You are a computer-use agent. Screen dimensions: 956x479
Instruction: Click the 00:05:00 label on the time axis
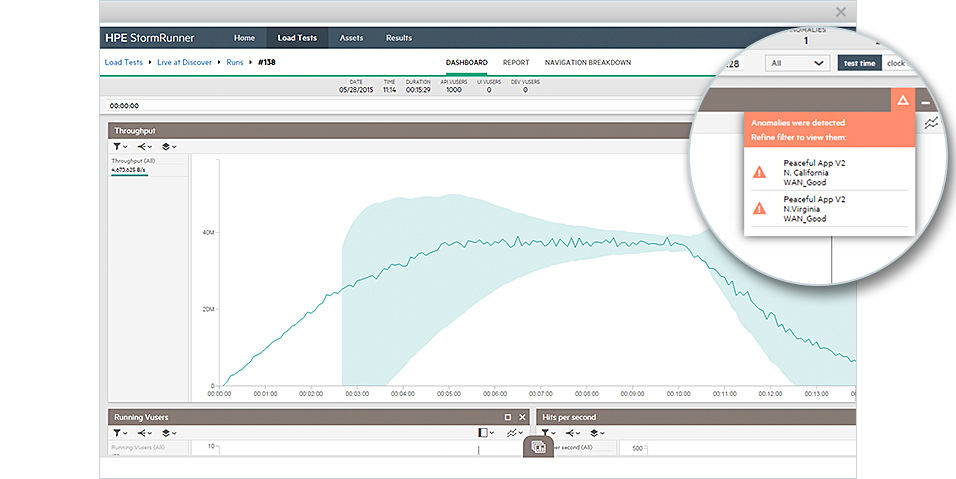pos(449,394)
